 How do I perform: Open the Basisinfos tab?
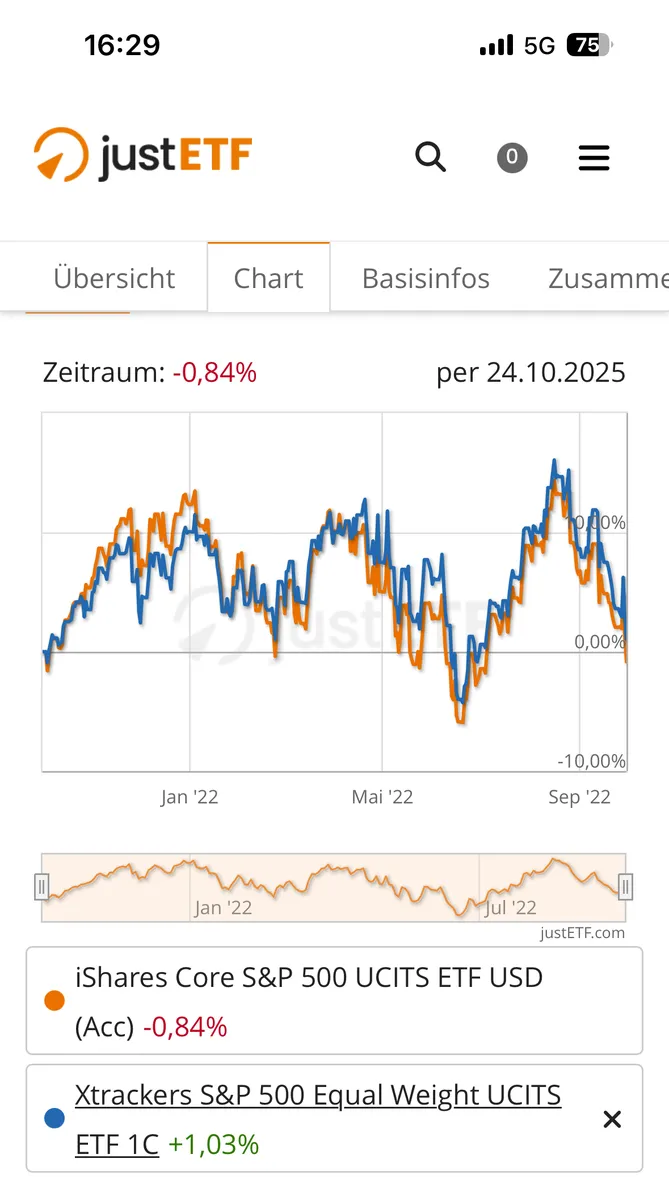click(x=426, y=278)
